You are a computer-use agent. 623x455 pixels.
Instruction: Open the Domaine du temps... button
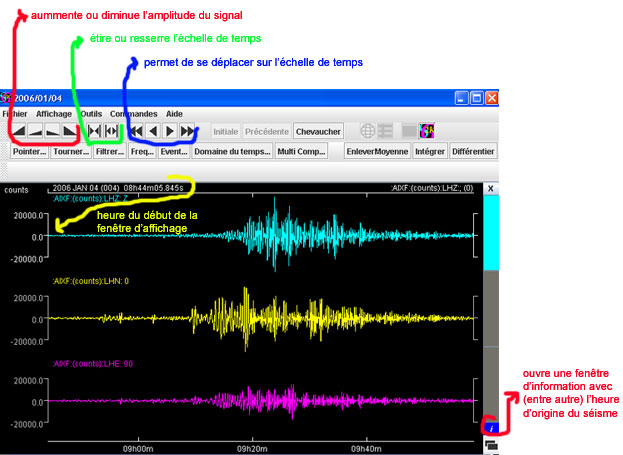tap(232, 151)
